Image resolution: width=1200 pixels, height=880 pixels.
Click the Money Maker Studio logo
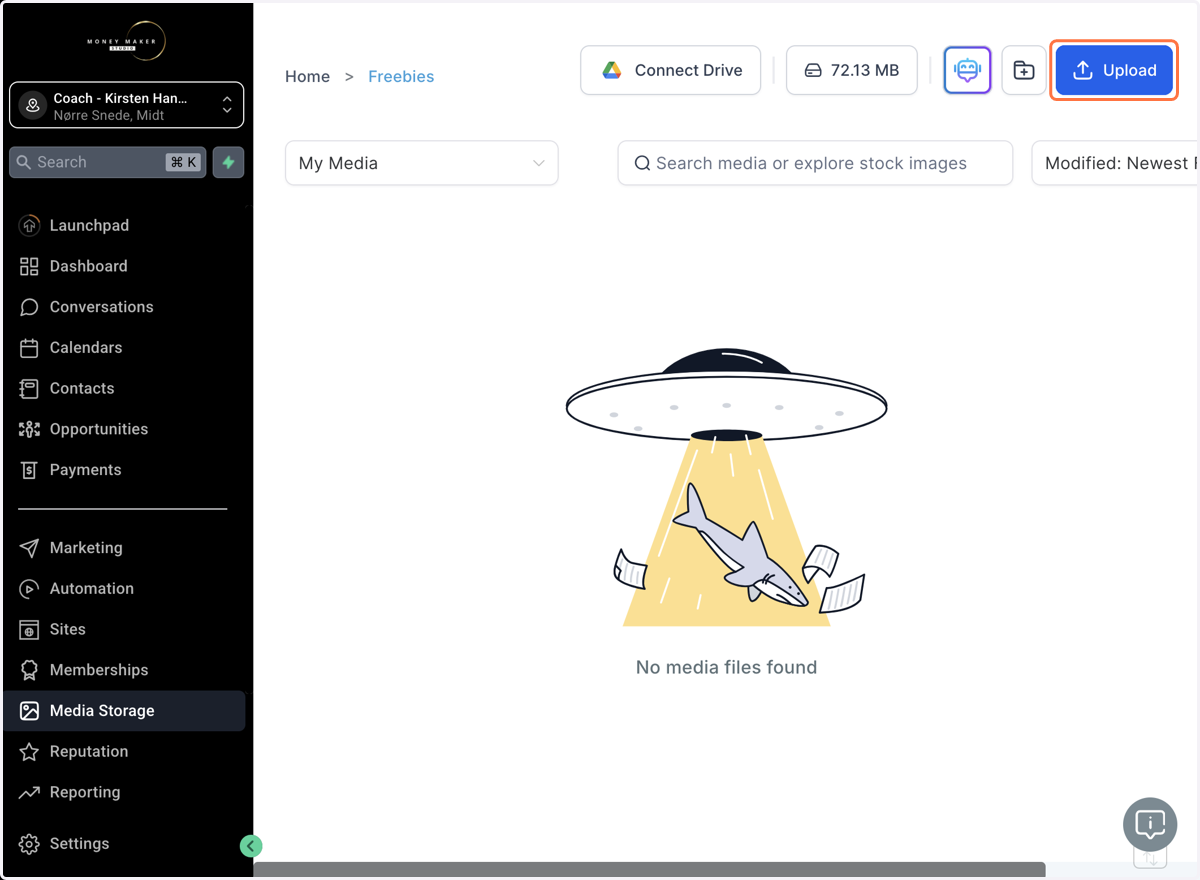coord(127,41)
